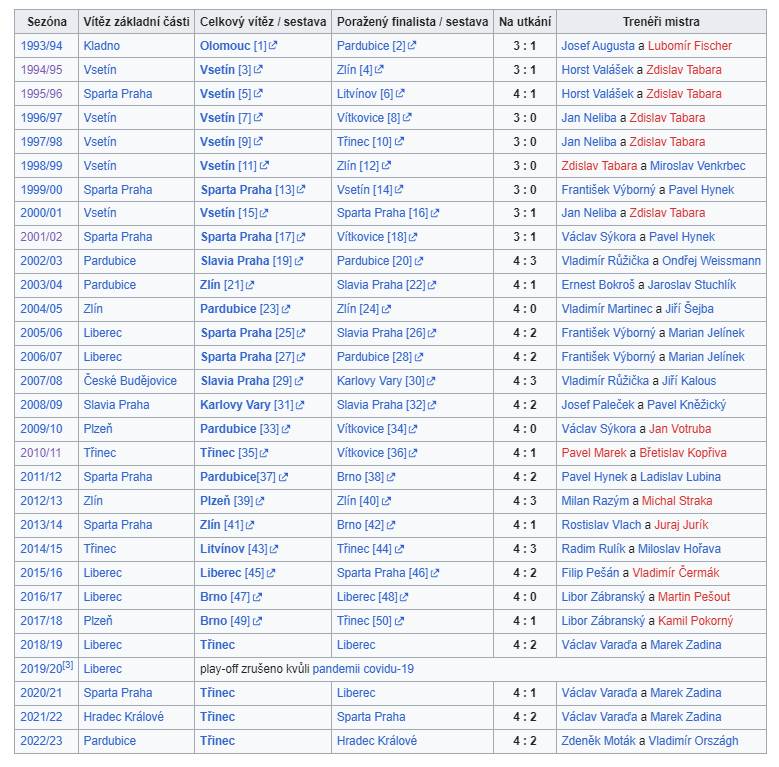Open the 2022/23 season link
This screenshot has width=779, height=767.
[41, 741]
